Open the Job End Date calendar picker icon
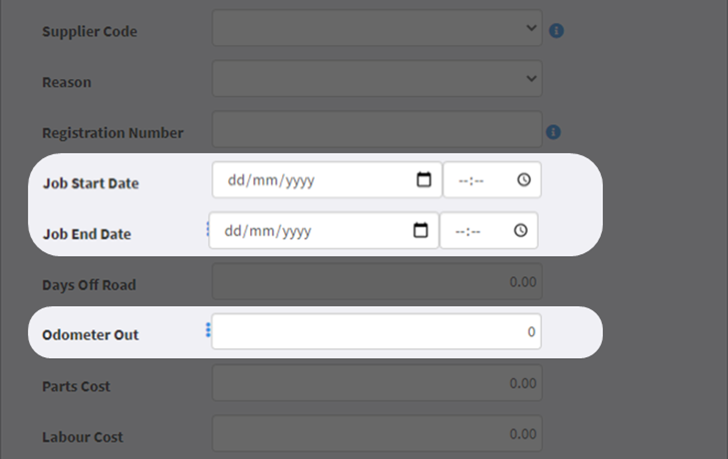 (420, 230)
